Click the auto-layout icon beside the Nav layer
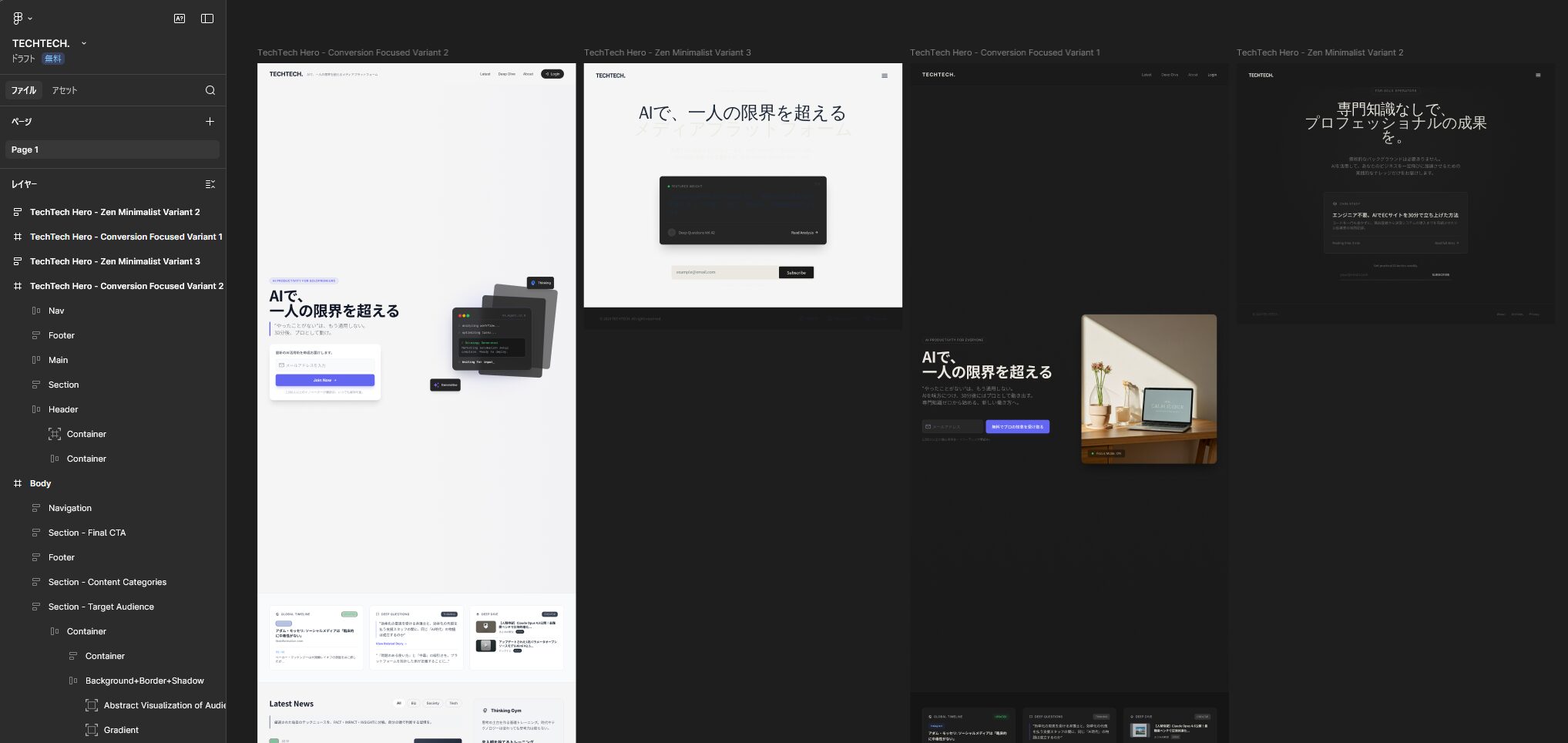The height and width of the screenshot is (743, 1568). 35,311
